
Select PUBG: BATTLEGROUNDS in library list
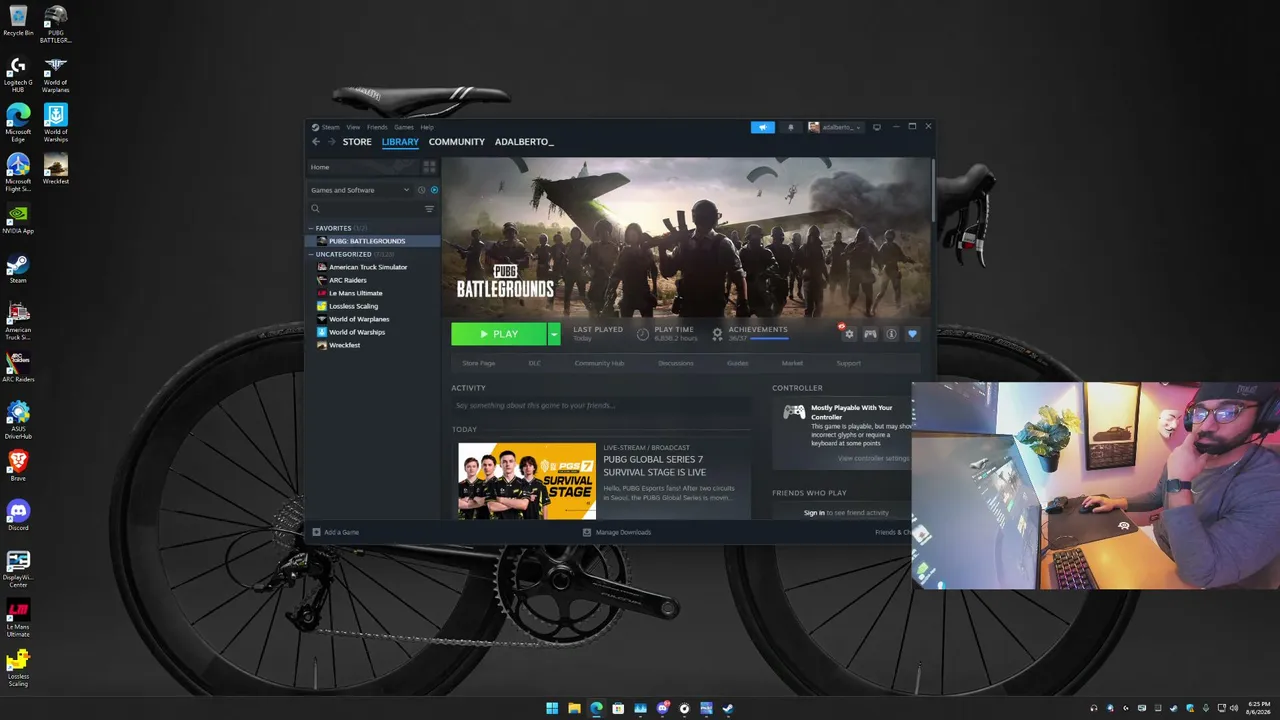tap(372, 241)
